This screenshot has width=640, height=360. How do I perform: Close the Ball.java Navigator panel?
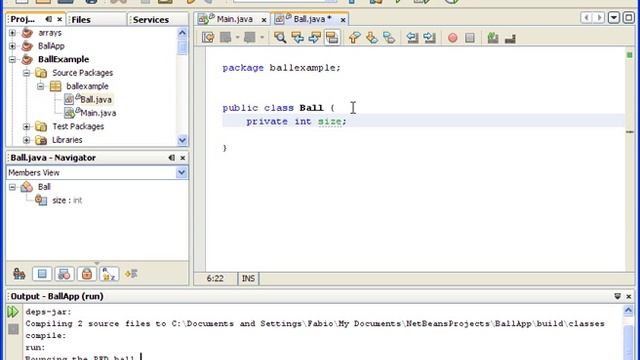[182, 158]
